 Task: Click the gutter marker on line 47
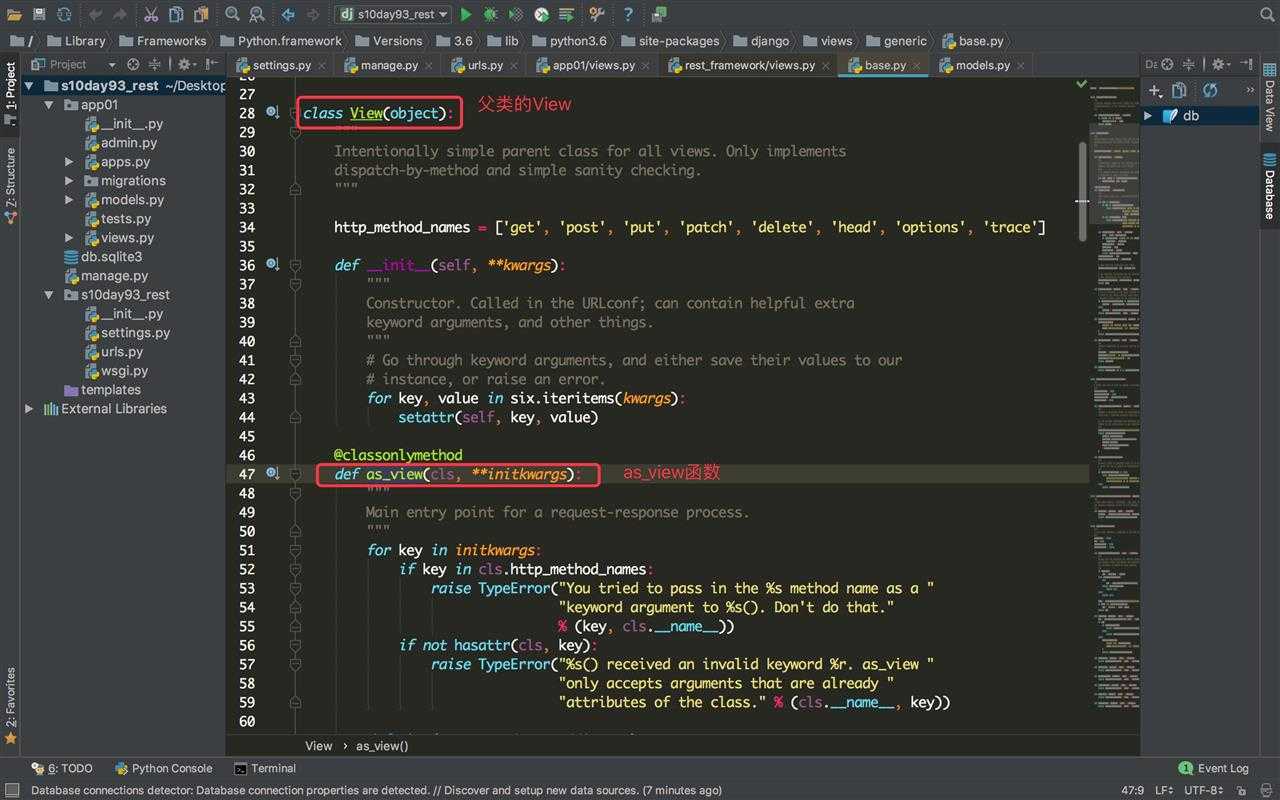click(x=273, y=474)
